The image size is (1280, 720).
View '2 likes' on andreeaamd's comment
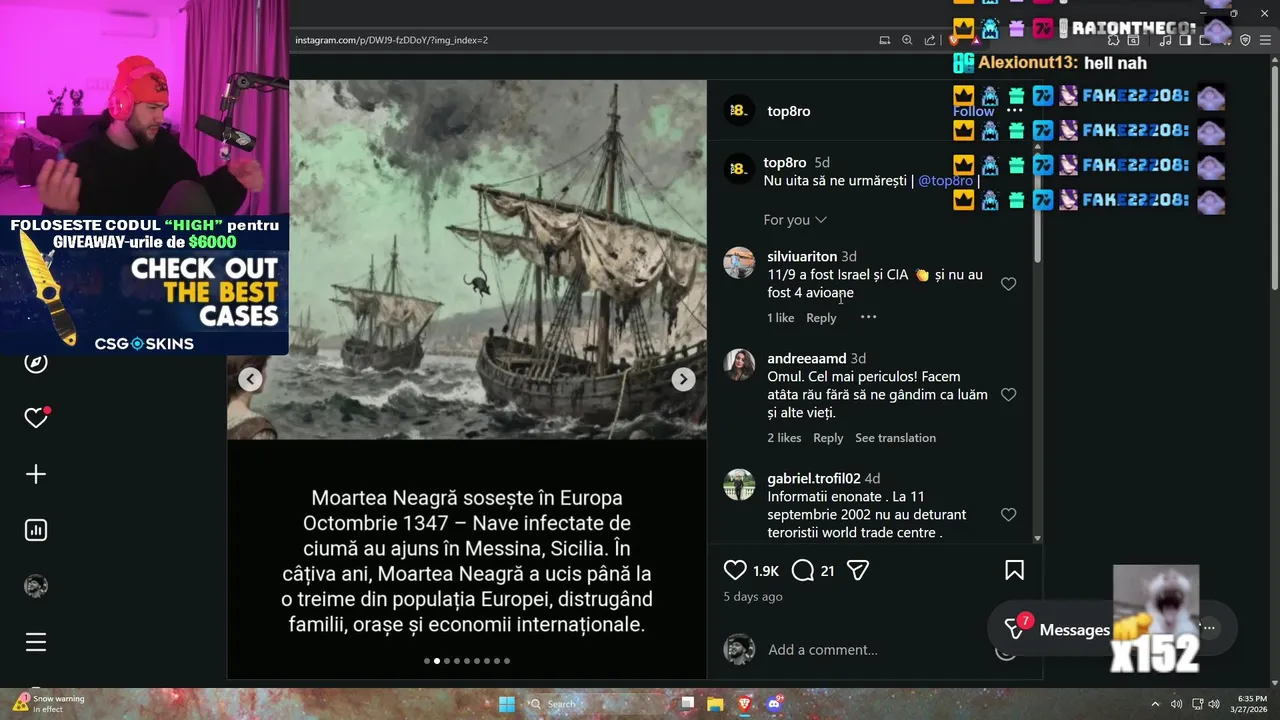[784, 438]
